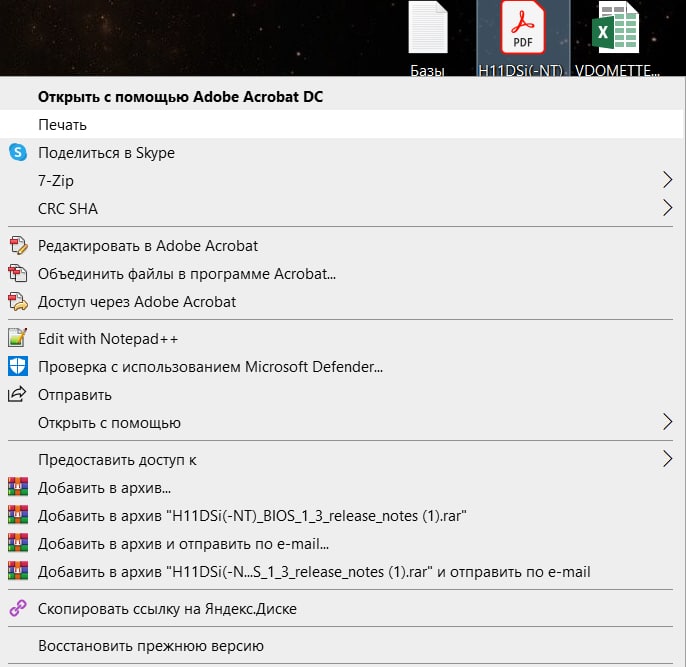
Task: Choose Edit with Notepad++
Action: point(341,339)
